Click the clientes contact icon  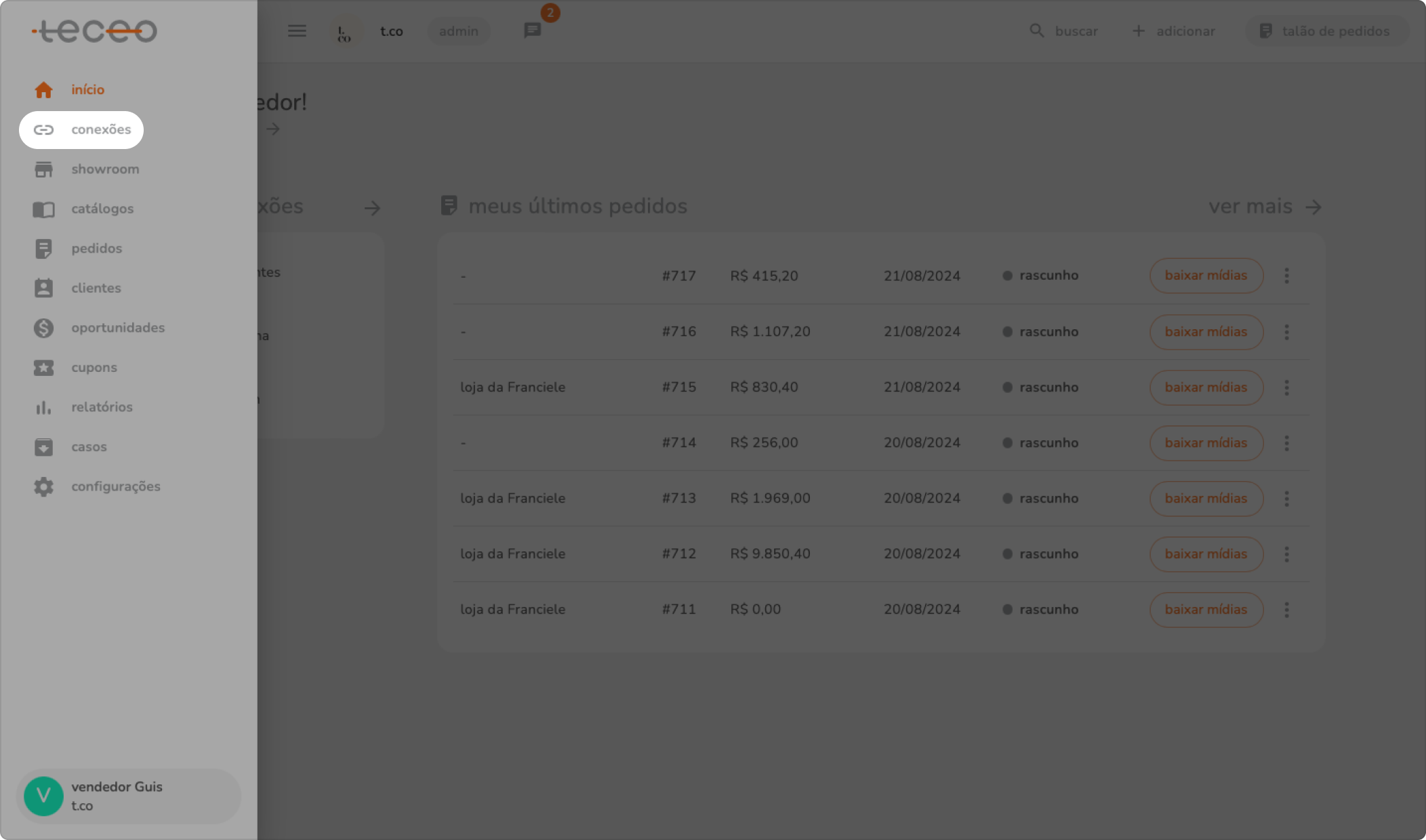tap(43, 289)
